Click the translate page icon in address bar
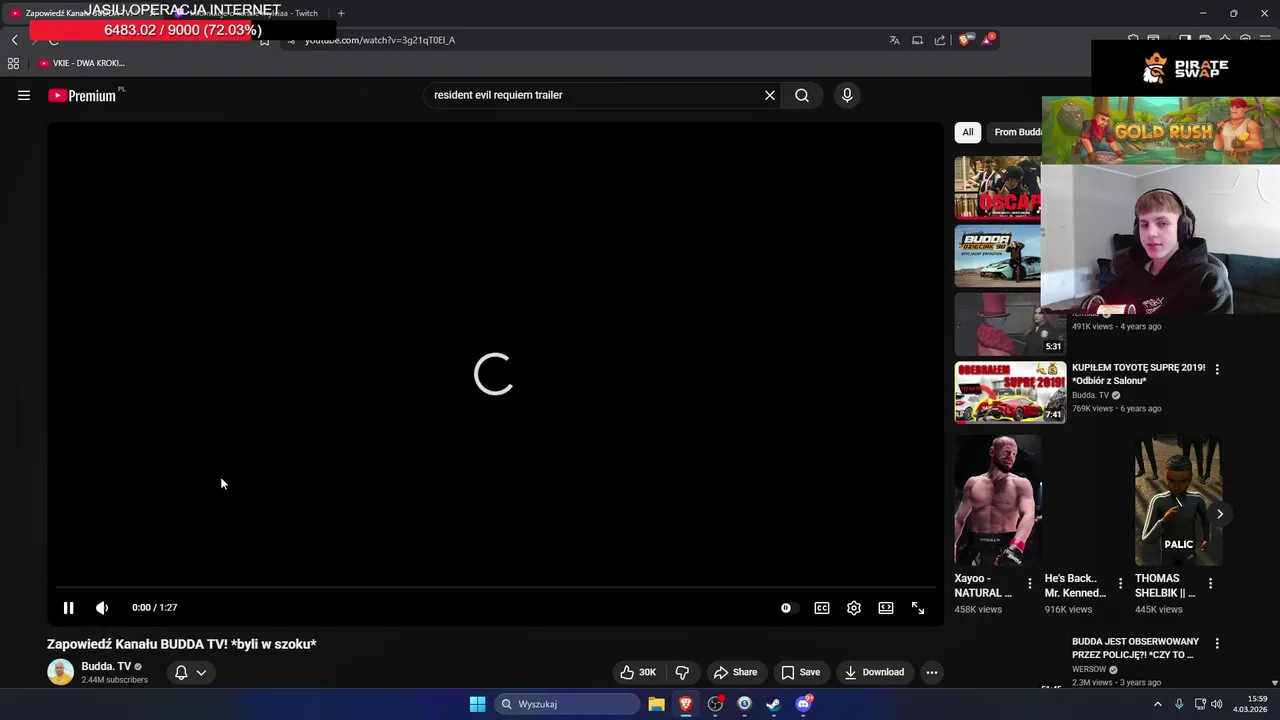This screenshot has width=1280, height=720. (x=894, y=40)
